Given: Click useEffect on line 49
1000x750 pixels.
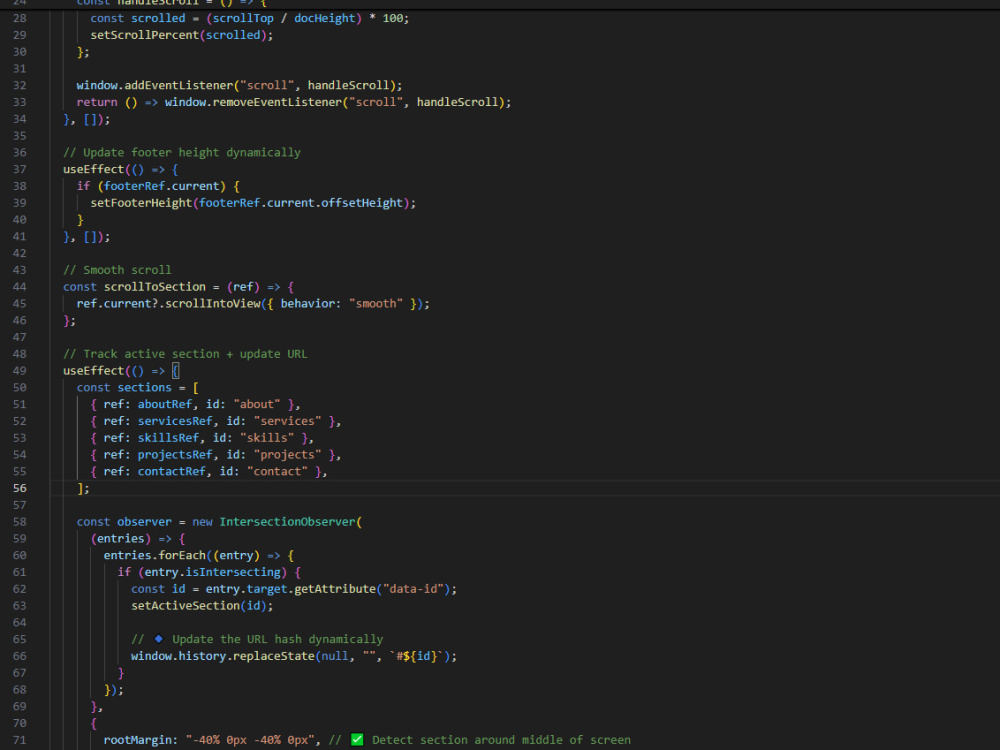Looking at the screenshot, I should point(93,371).
